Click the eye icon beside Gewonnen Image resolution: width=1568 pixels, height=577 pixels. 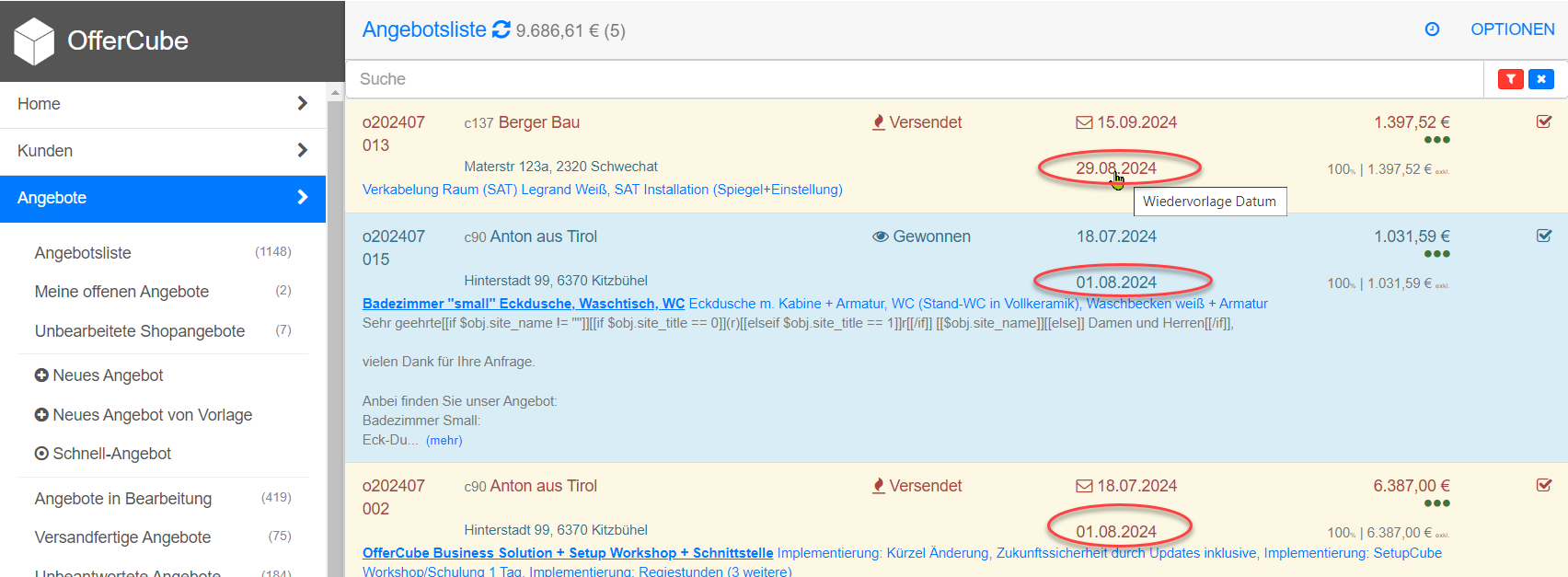[x=881, y=237]
